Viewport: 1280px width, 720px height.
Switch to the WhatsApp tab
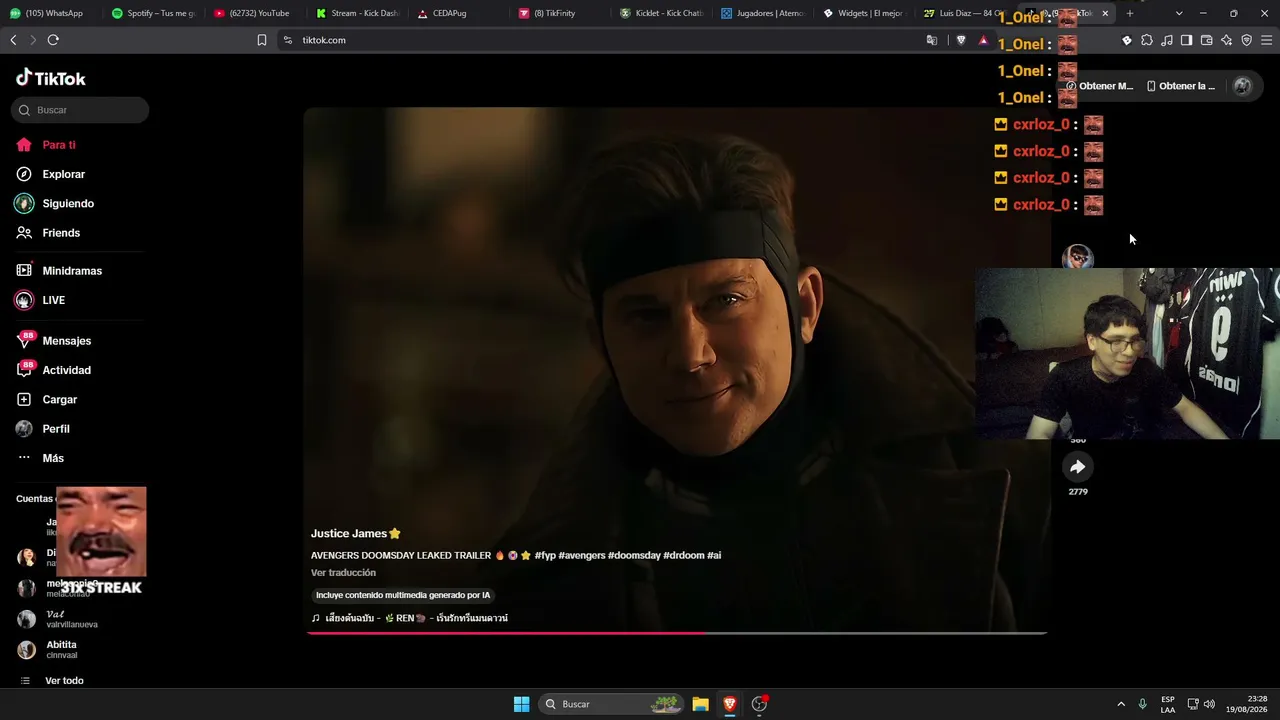click(x=50, y=13)
